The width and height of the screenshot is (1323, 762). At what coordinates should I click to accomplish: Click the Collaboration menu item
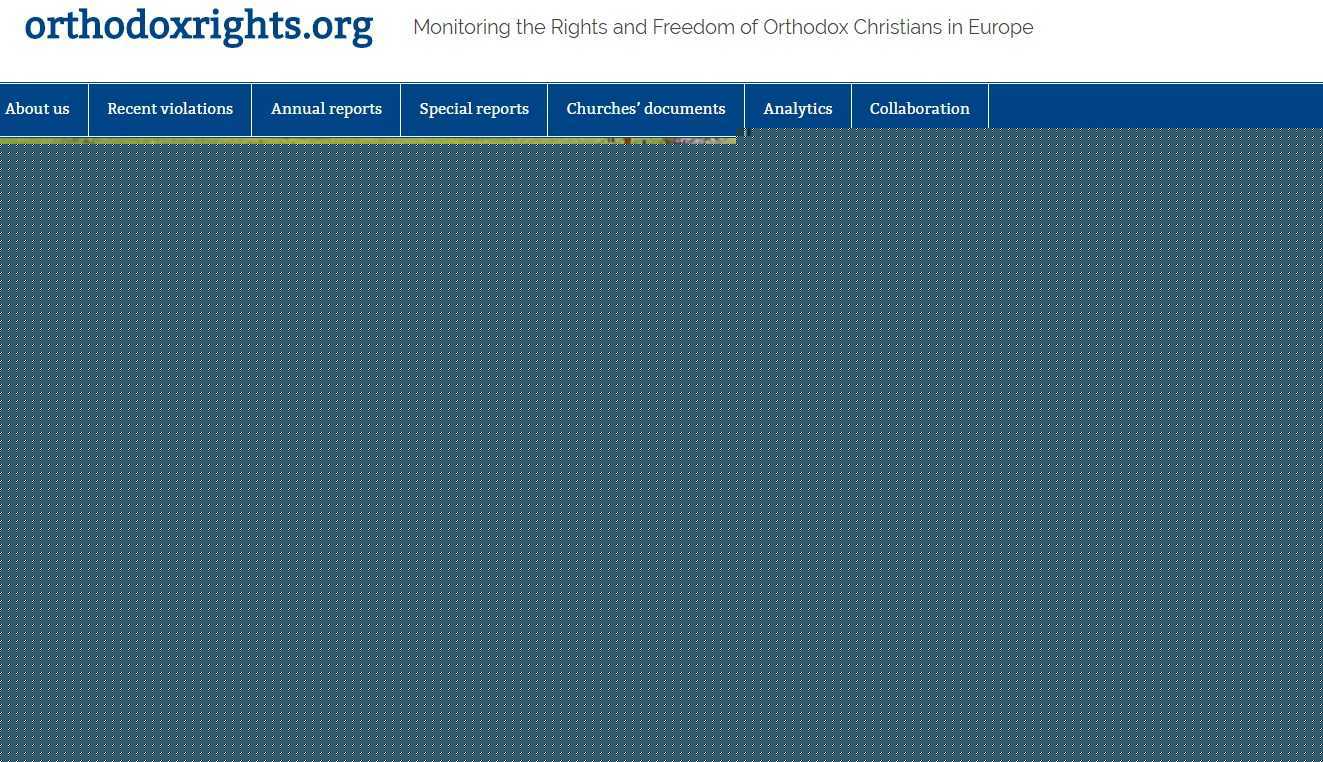(x=919, y=108)
